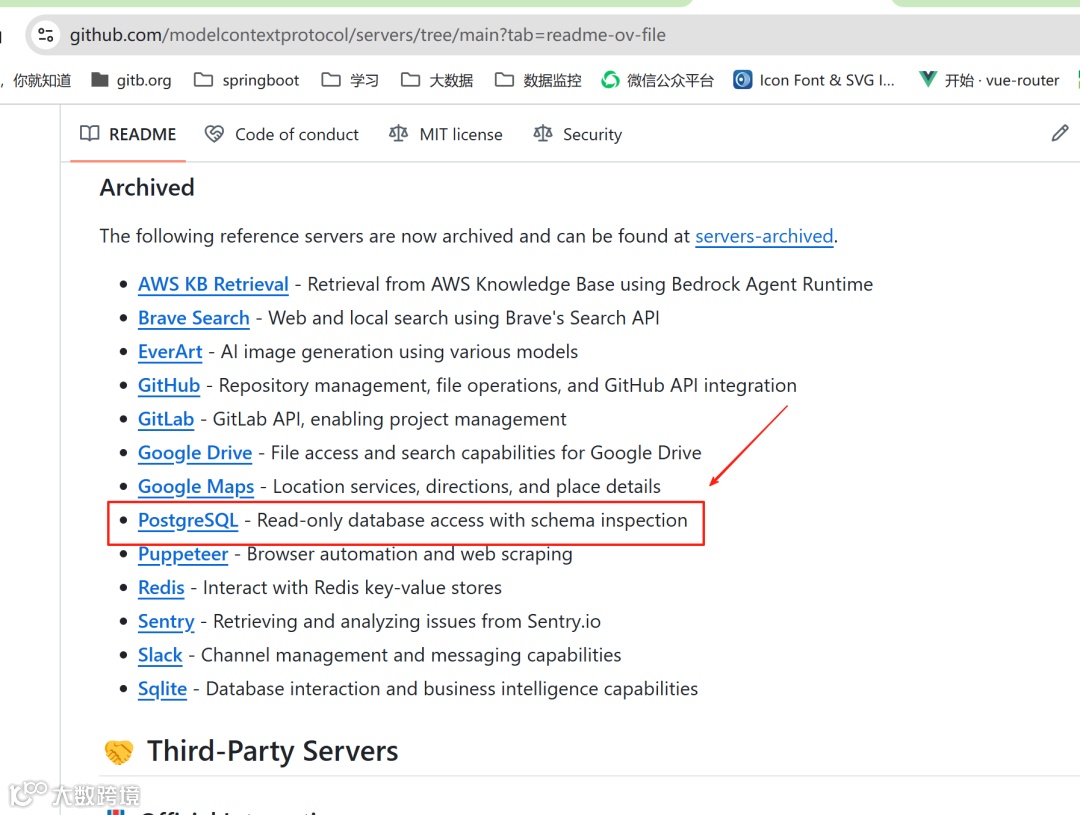The width and height of the screenshot is (1080, 815).
Task: Open the Sqlite link
Action: coord(163,690)
